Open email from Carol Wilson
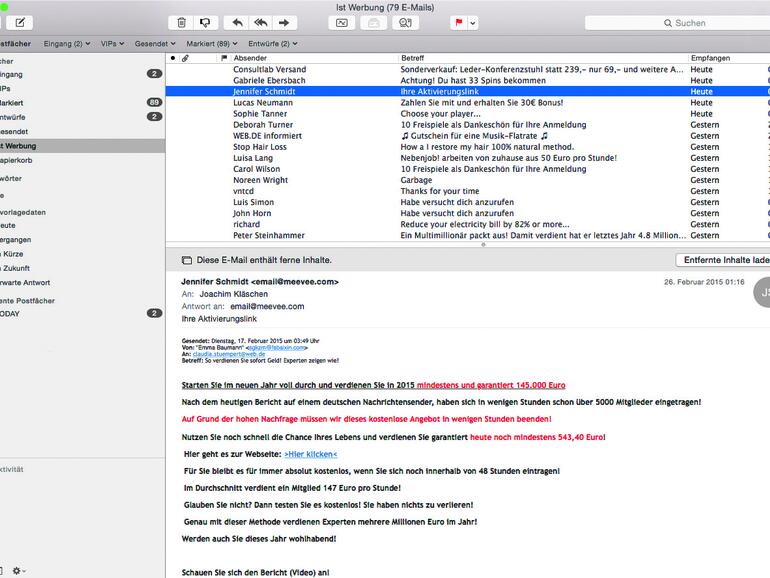 click(x=468, y=169)
